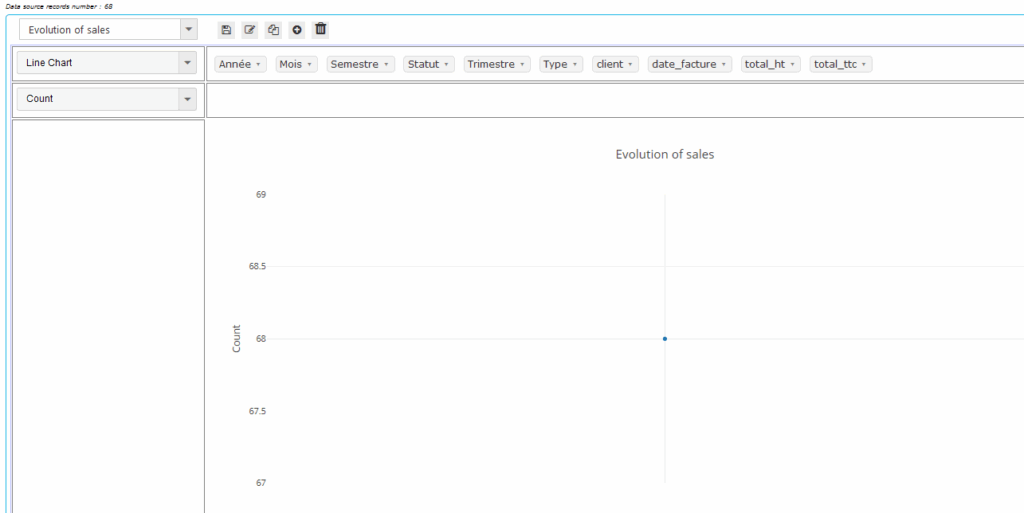Click the Data source records number text
The height and width of the screenshot is (513, 1024).
[x=59, y=6]
